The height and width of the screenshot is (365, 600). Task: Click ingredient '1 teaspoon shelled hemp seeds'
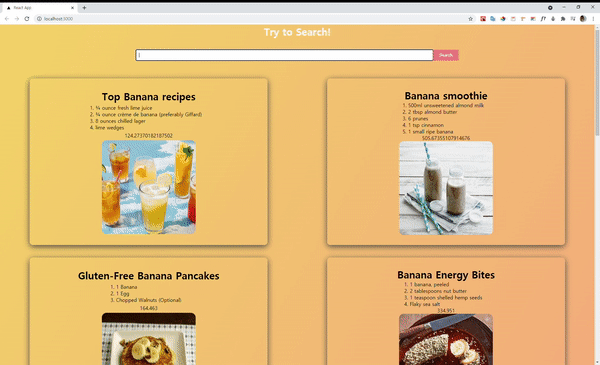446,298
